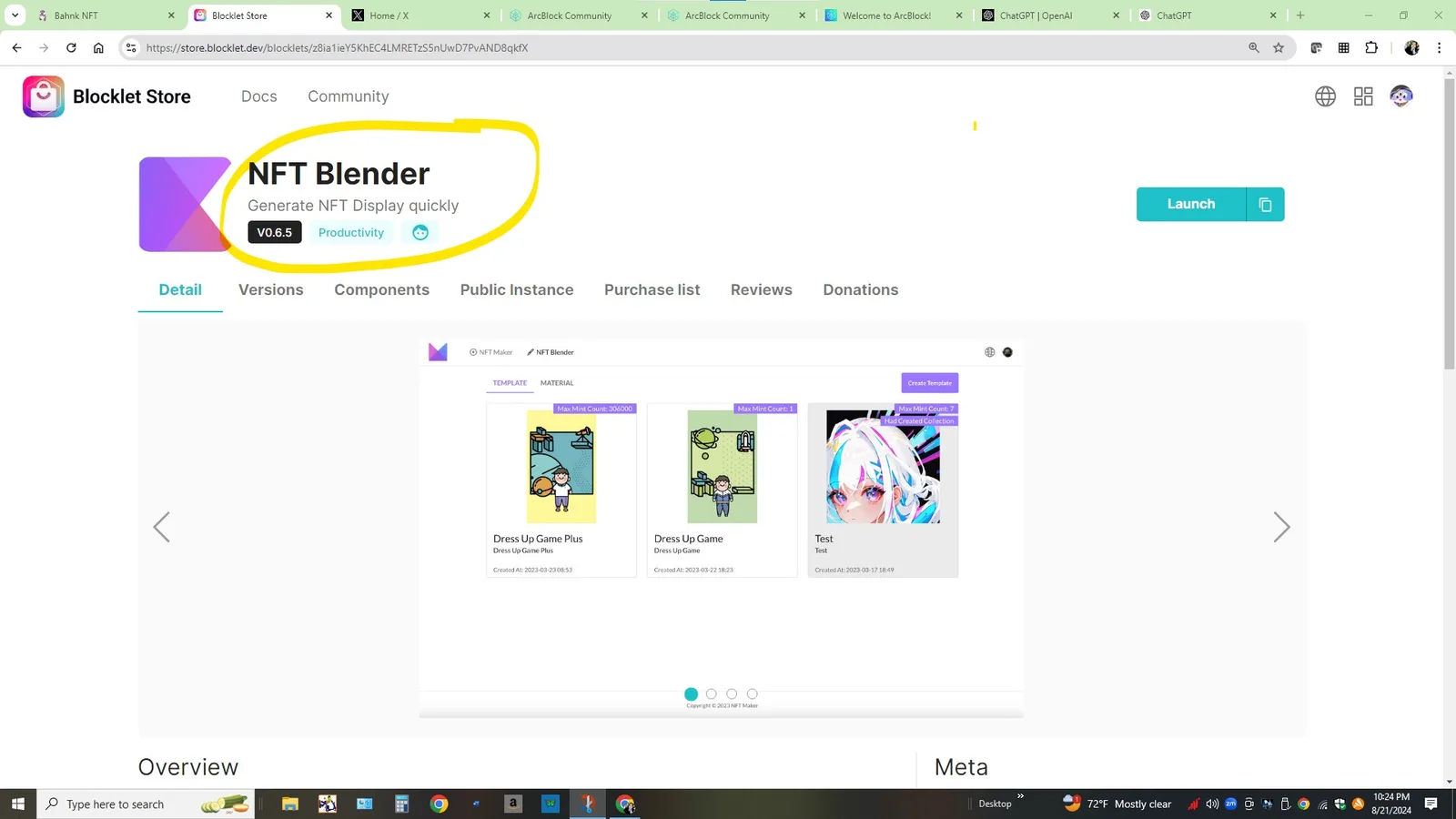This screenshot has width=1456, height=819.
Task: Switch to the Bahnk NFT browser tab
Action: click(x=105, y=15)
